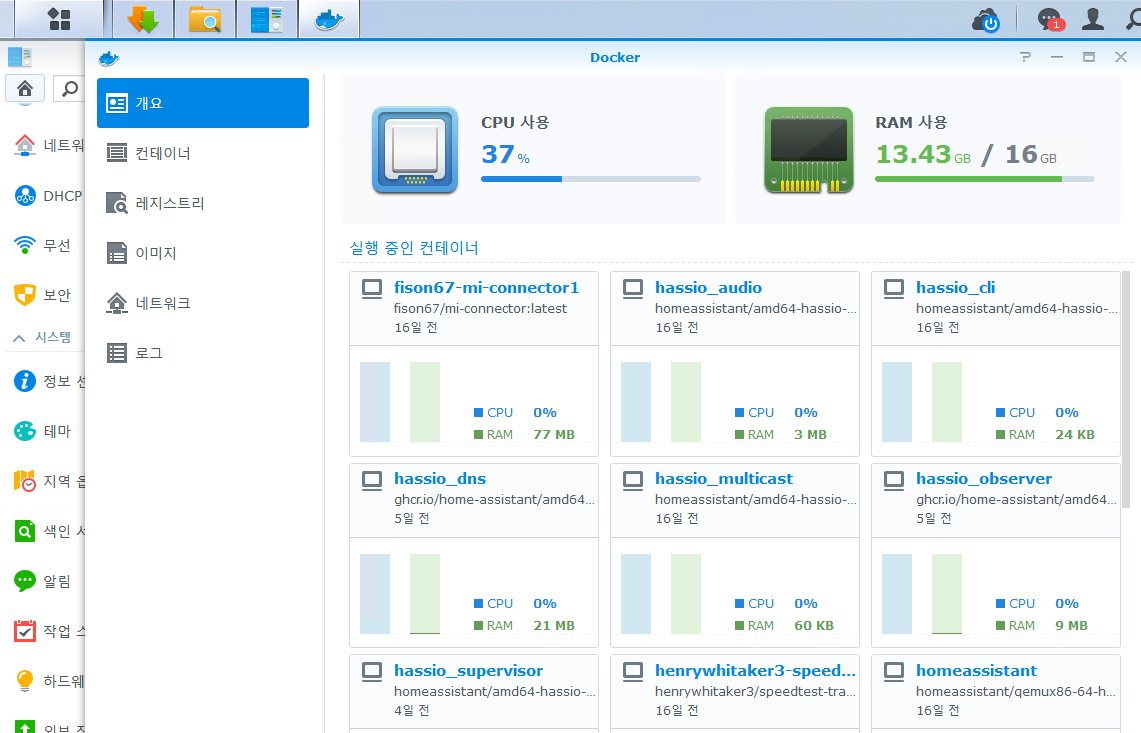Open 알림 notification settings
This screenshot has height=733, width=1141.
(x=42, y=581)
